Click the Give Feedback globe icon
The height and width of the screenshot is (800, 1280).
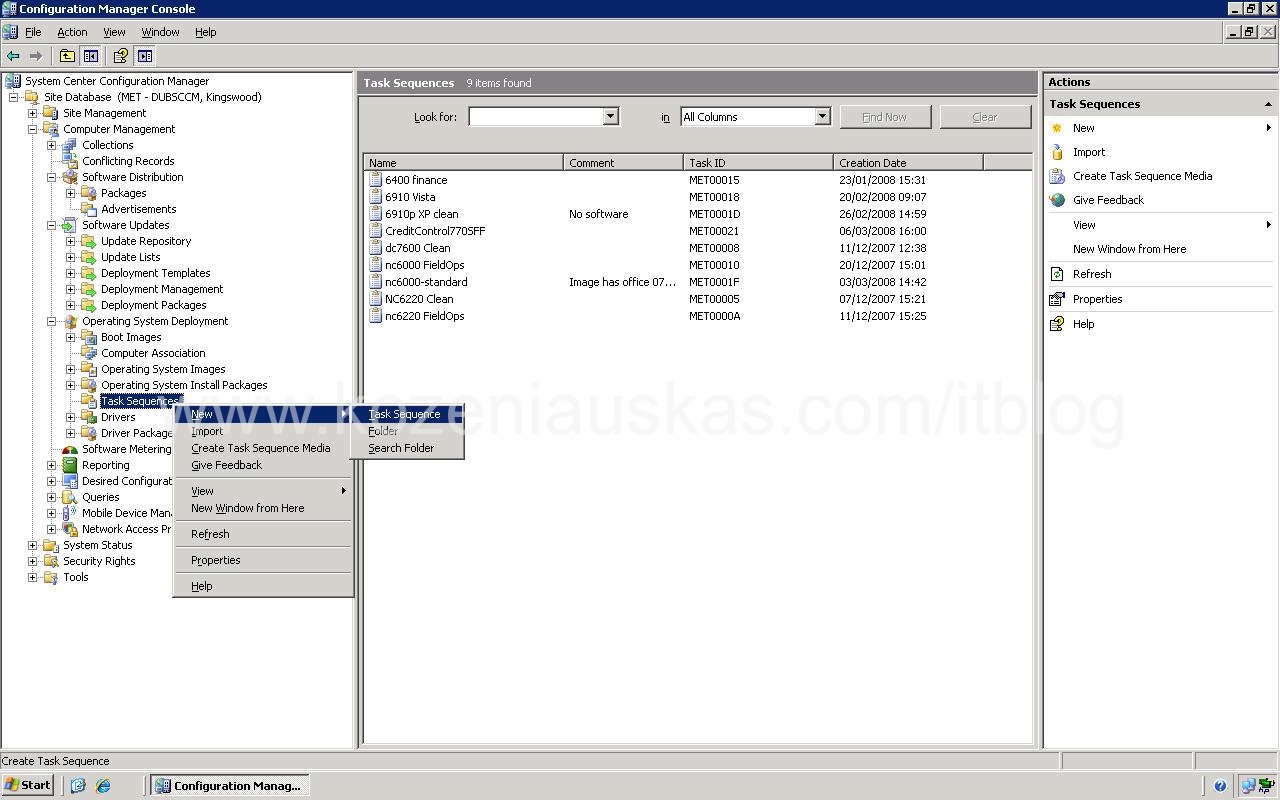tap(1057, 200)
